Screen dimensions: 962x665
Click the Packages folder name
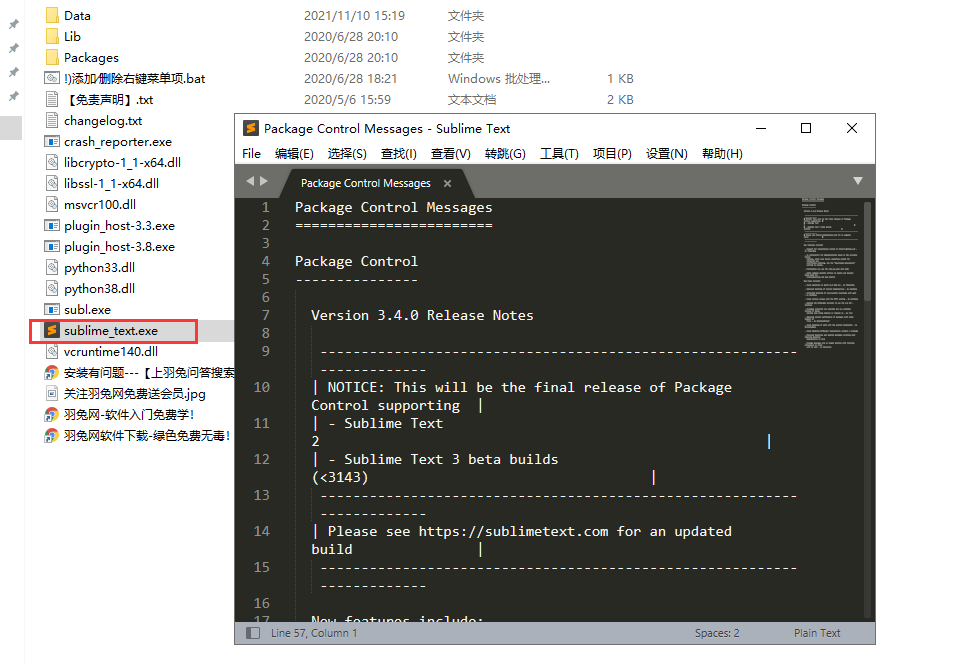click(x=91, y=58)
